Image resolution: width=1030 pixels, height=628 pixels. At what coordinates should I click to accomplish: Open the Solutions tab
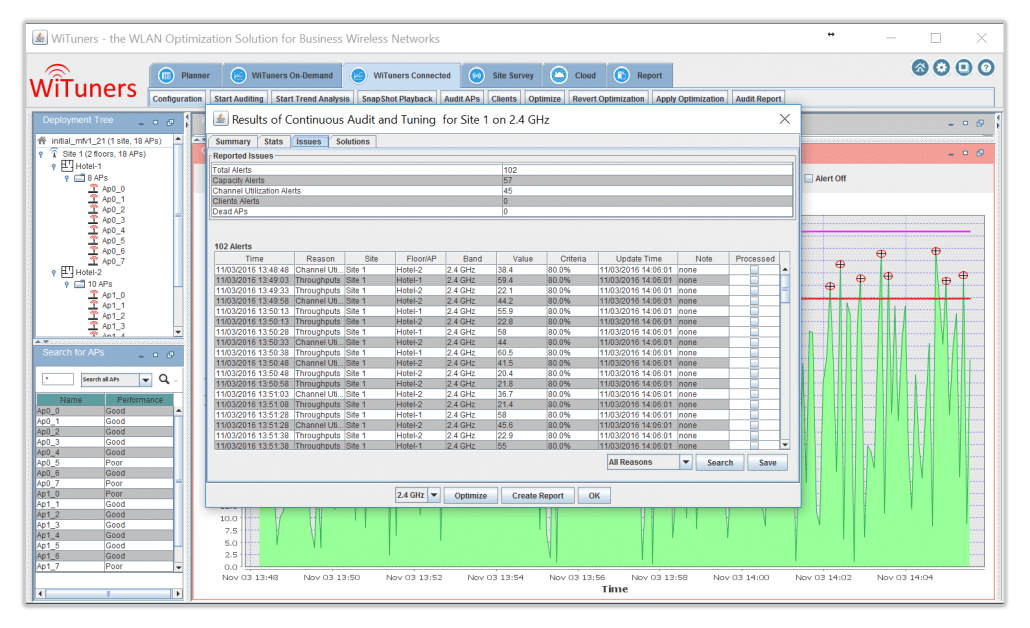coord(353,141)
